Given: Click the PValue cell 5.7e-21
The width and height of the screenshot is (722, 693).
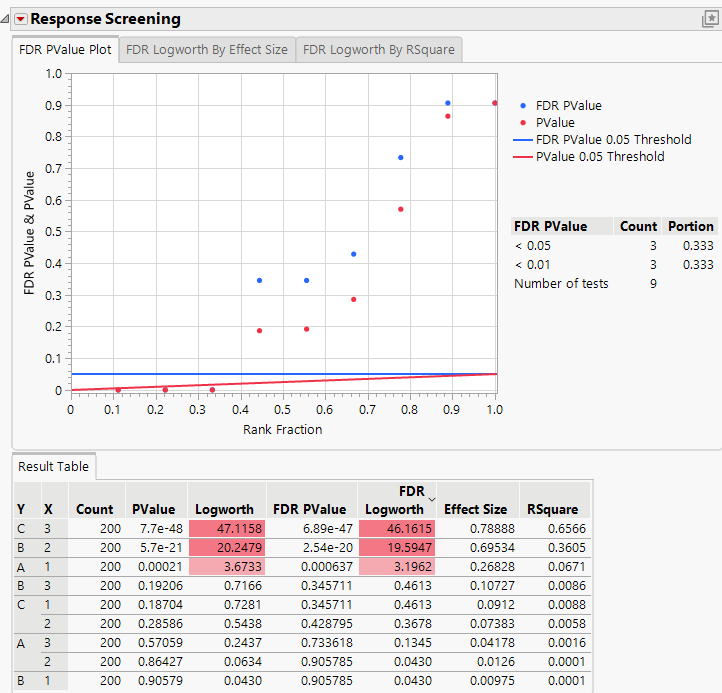Looking at the screenshot, I should 161,547.
